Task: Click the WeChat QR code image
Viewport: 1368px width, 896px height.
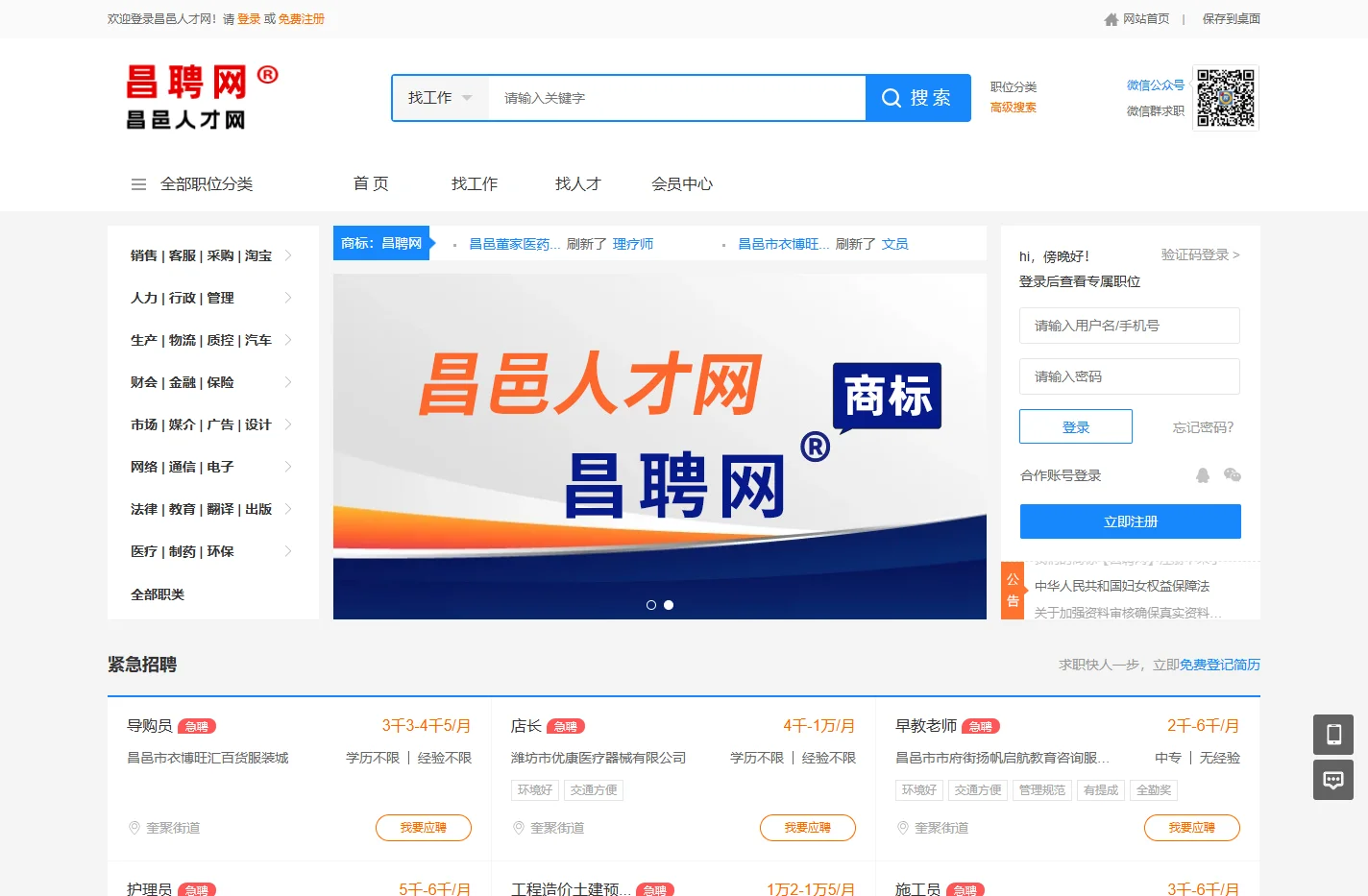Action: (1226, 98)
